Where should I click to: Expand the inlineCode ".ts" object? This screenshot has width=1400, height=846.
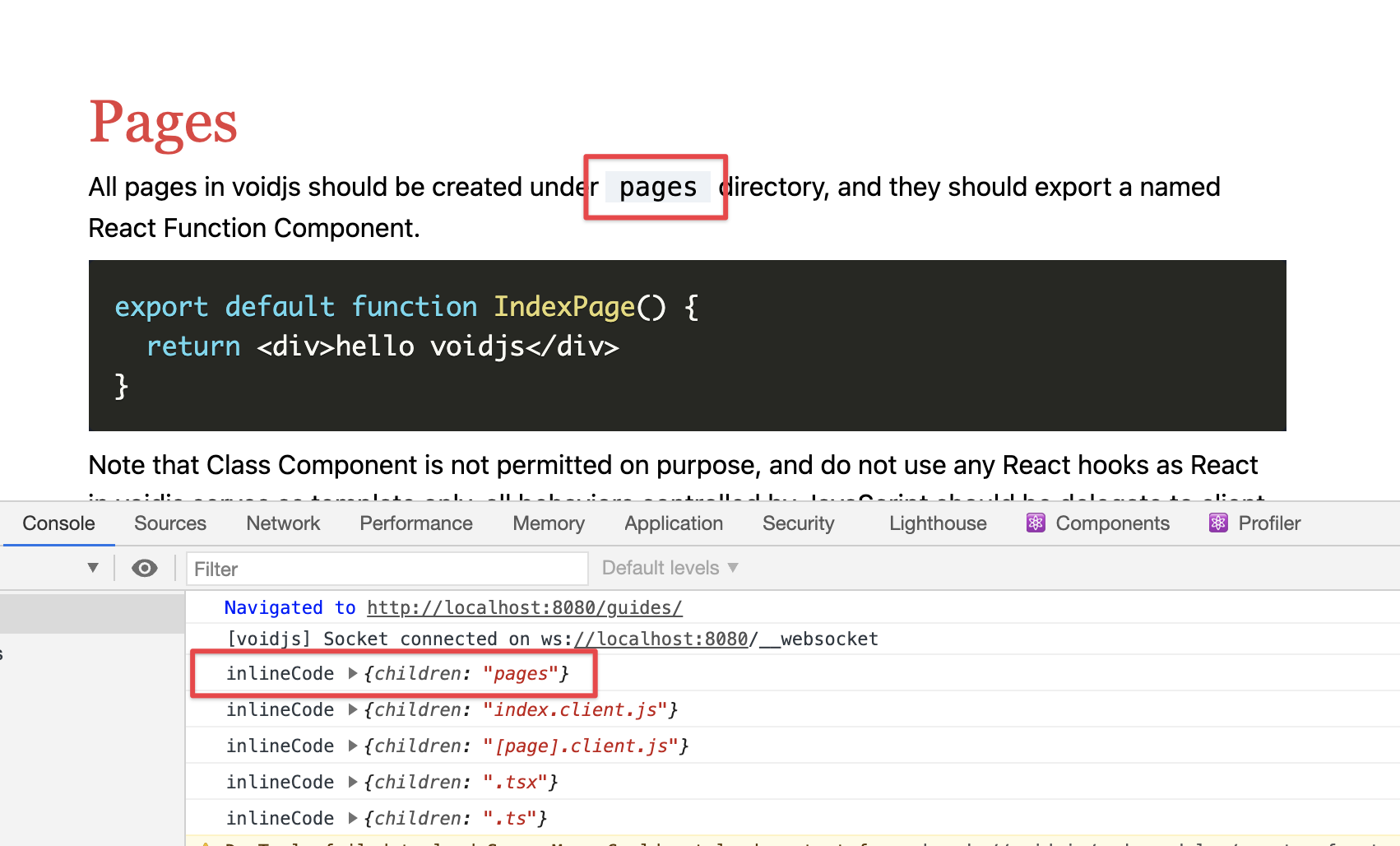pyautogui.click(x=353, y=818)
